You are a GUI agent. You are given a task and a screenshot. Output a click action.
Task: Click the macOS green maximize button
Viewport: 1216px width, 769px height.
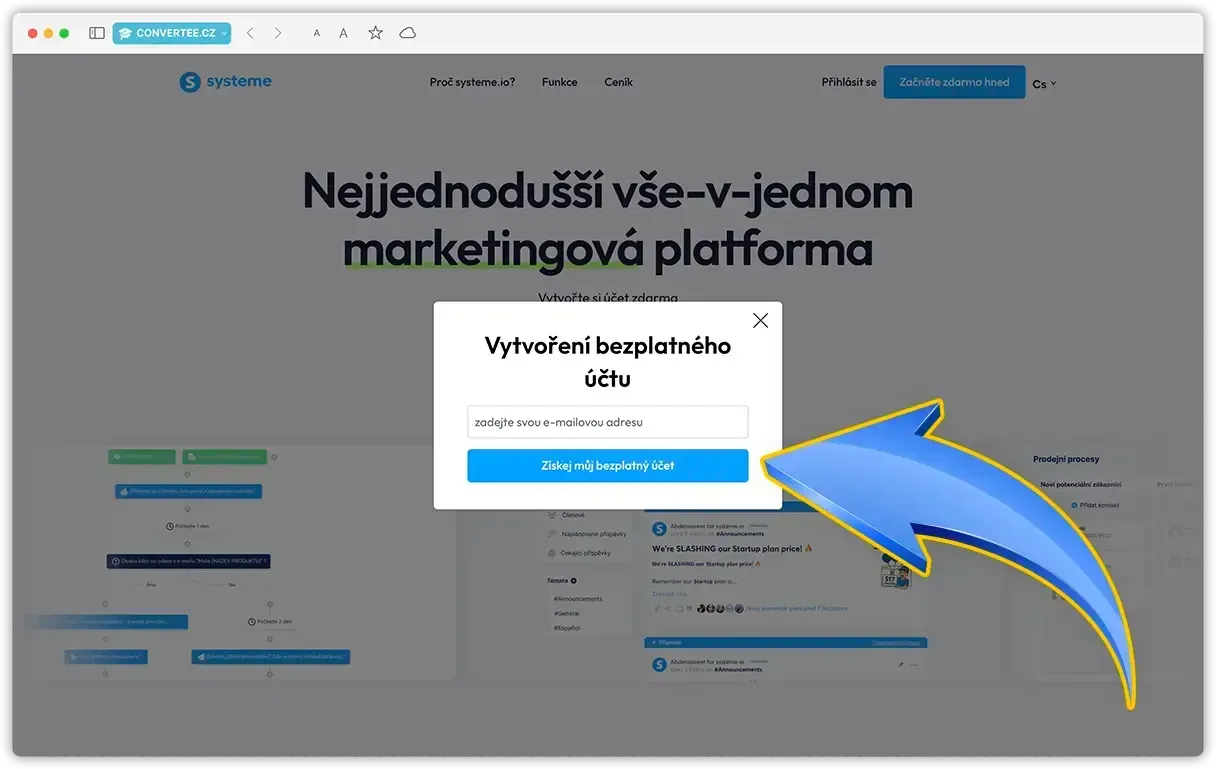click(x=64, y=33)
